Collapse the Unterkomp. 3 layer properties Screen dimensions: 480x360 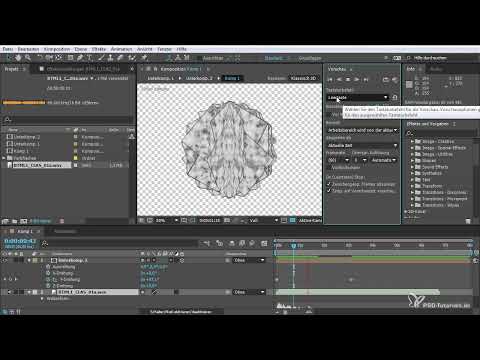29,260
